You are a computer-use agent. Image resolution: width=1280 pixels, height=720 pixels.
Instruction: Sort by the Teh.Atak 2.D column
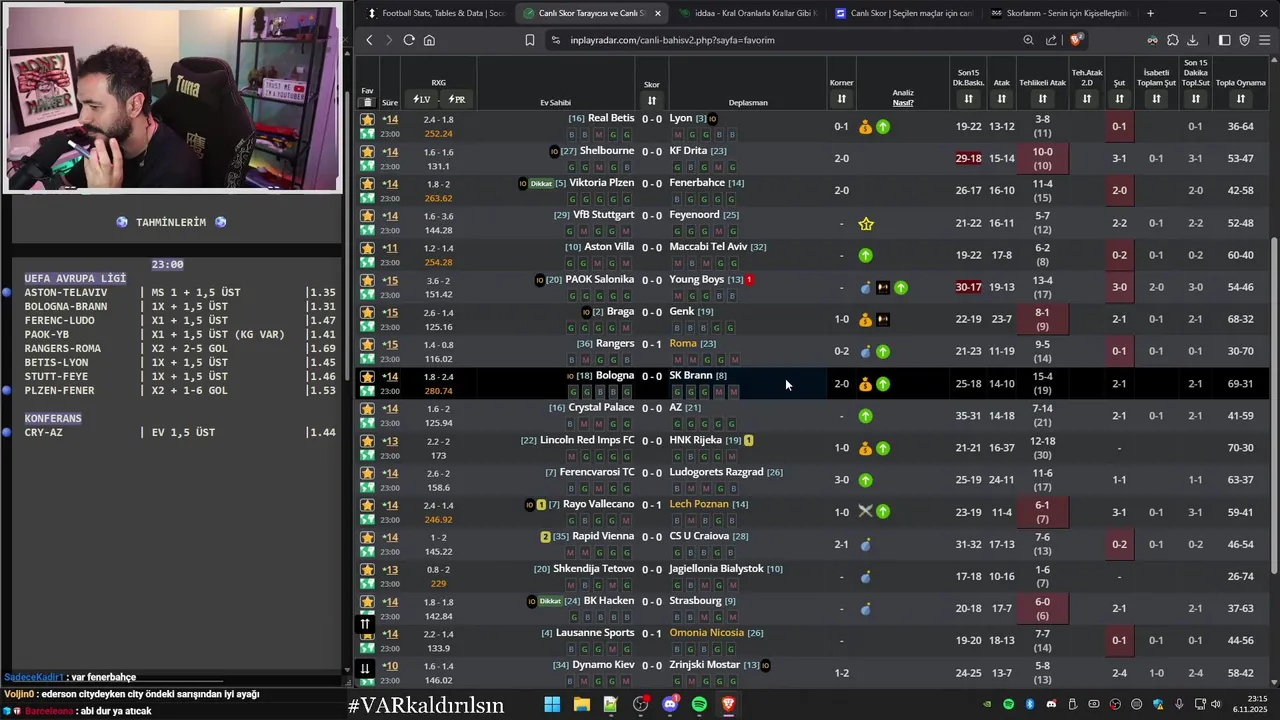pos(1087,99)
